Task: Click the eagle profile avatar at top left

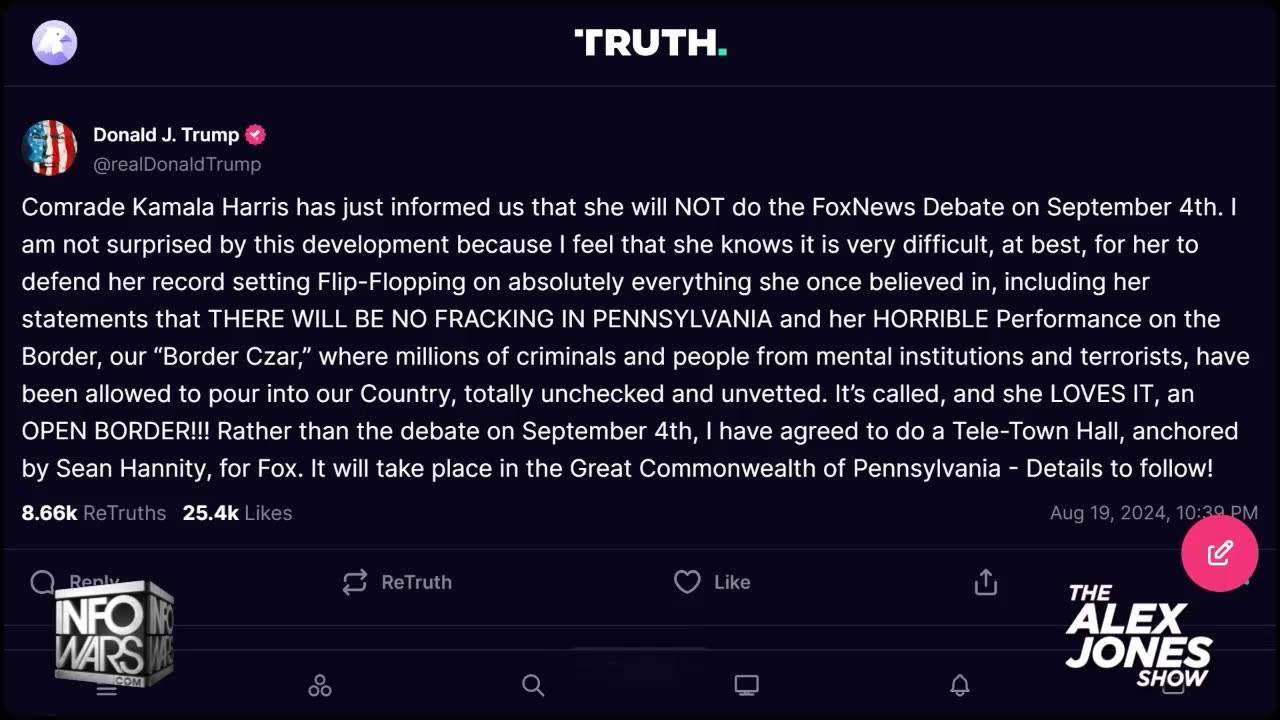Action: (x=54, y=43)
